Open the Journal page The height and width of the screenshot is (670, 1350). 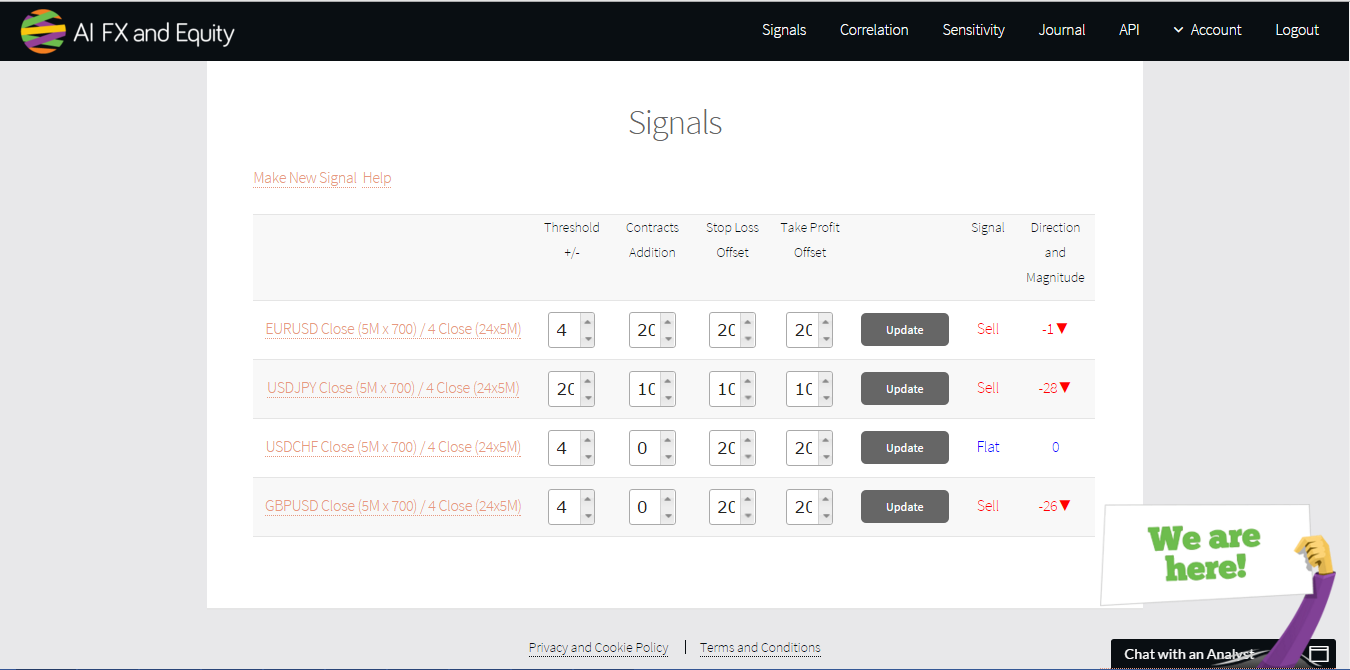(x=1061, y=30)
